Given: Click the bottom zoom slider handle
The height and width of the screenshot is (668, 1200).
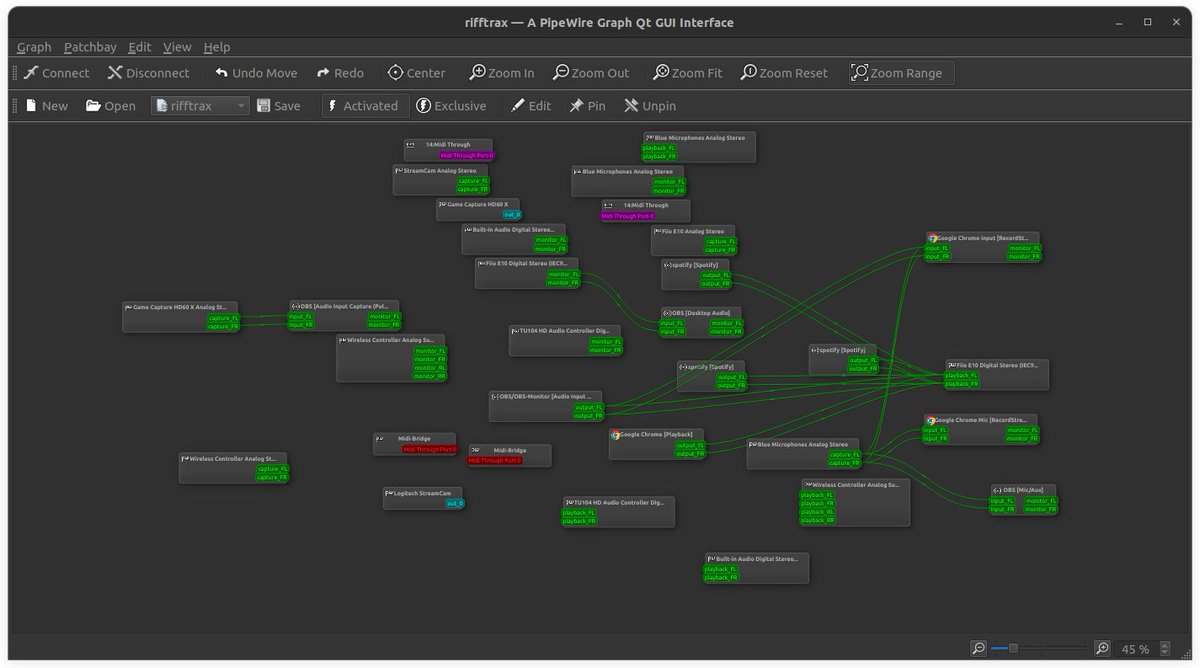Looking at the screenshot, I should (x=1013, y=649).
